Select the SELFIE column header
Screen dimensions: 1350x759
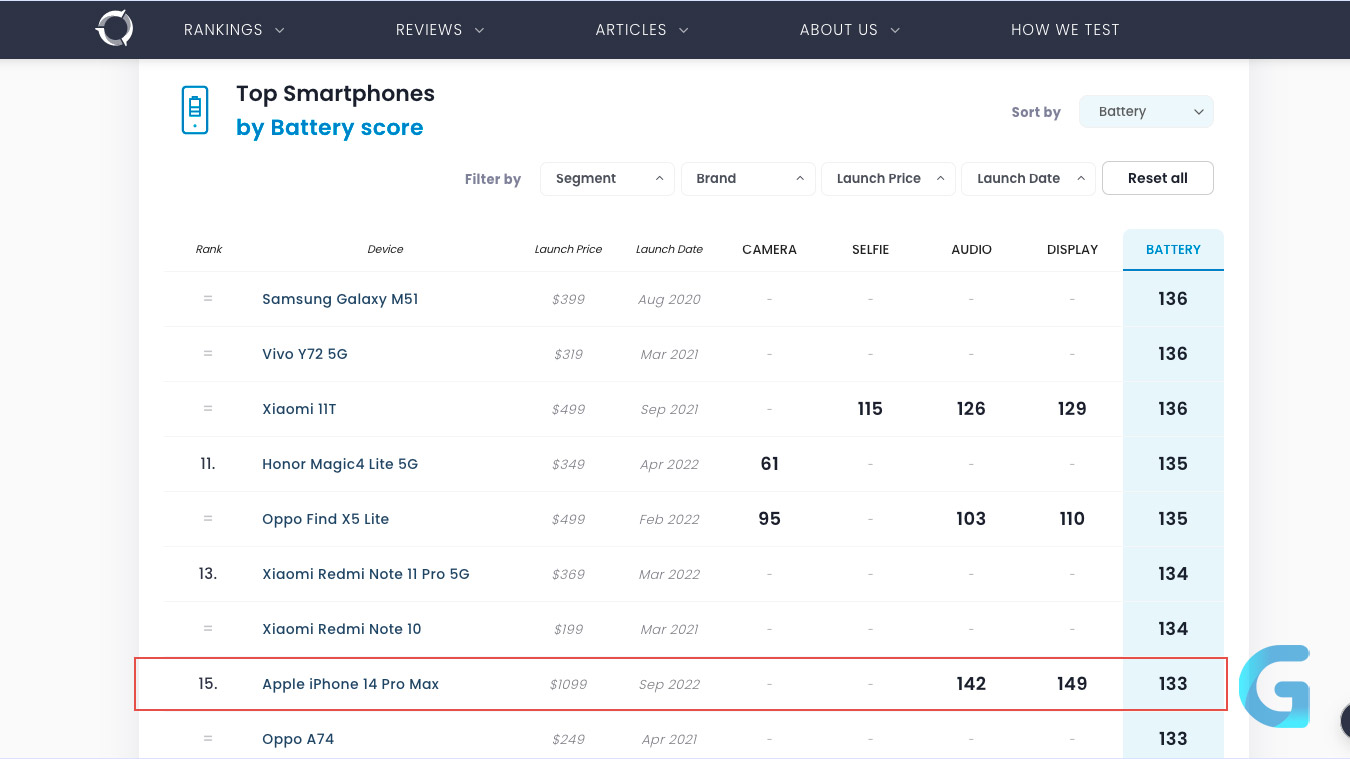coord(870,249)
